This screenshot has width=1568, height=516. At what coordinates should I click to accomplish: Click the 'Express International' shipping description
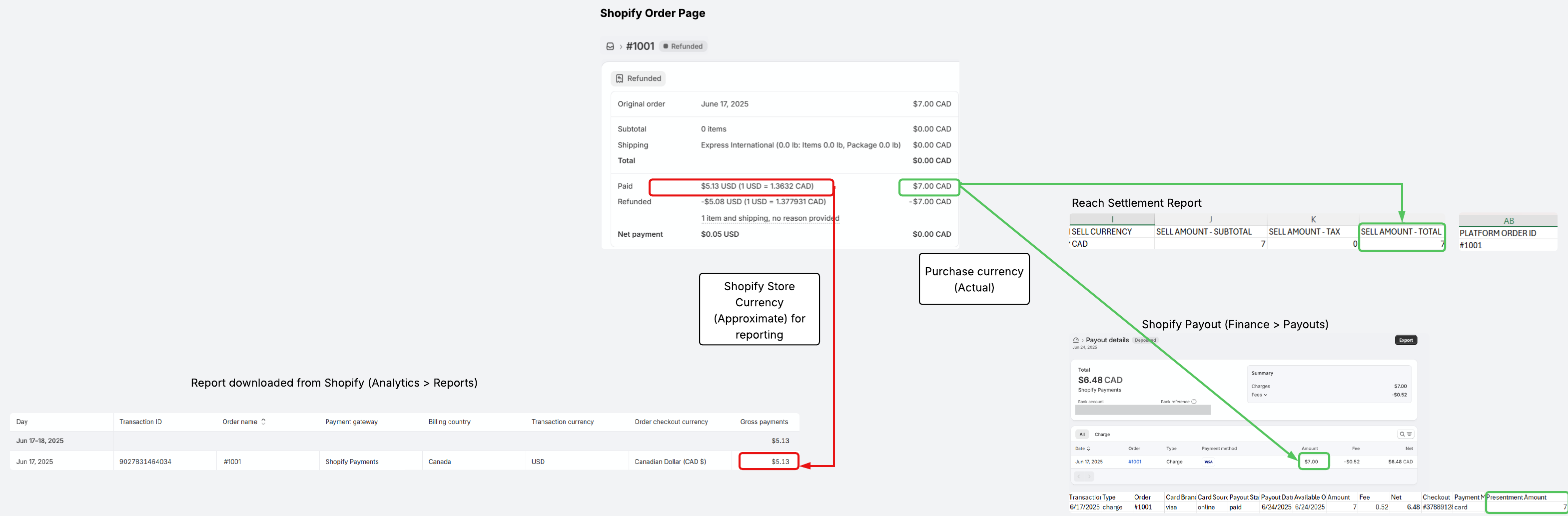pos(800,145)
